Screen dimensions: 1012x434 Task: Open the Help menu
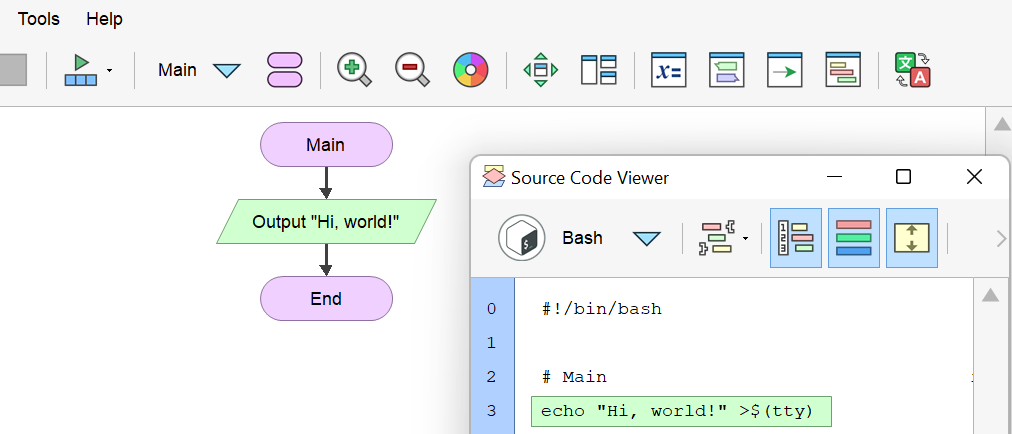pyautogui.click(x=105, y=19)
